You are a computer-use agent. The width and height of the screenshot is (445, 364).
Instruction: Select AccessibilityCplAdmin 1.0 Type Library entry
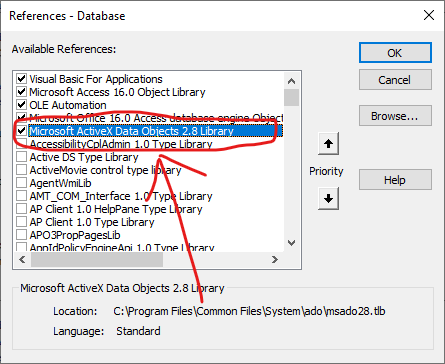pyautogui.click(x=121, y=144)
